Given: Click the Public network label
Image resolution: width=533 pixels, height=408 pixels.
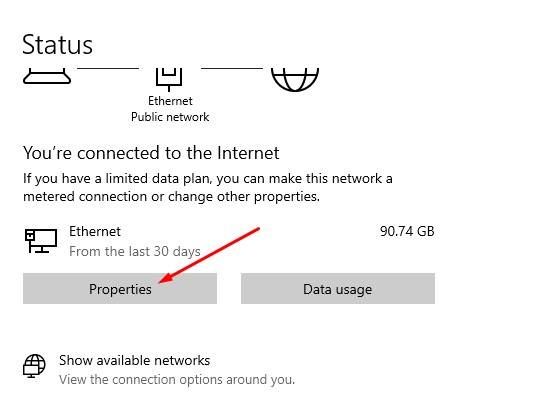Looking at the screenshot, I should [170, 117].
